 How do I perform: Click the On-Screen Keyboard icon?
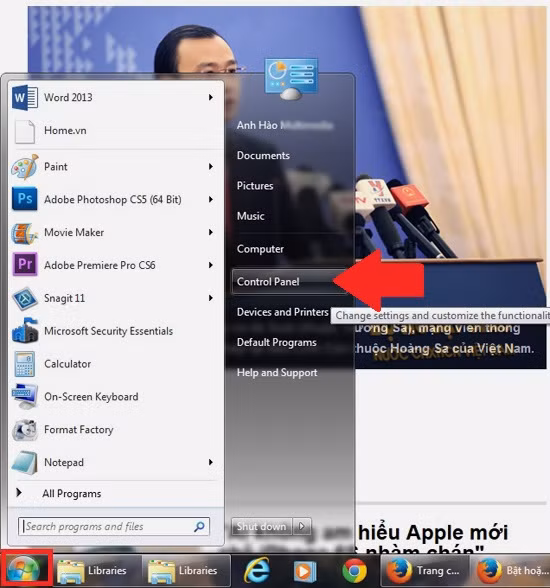[25, 396]
